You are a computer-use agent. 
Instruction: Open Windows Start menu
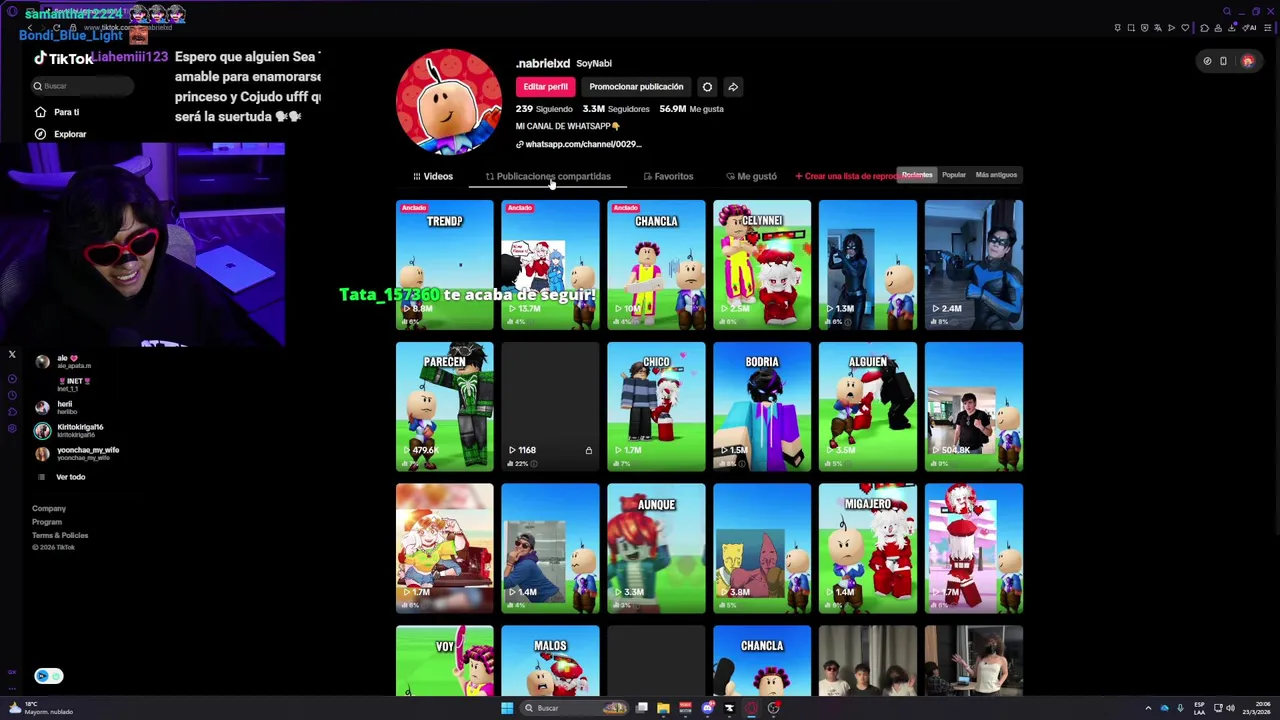[507, 708]
